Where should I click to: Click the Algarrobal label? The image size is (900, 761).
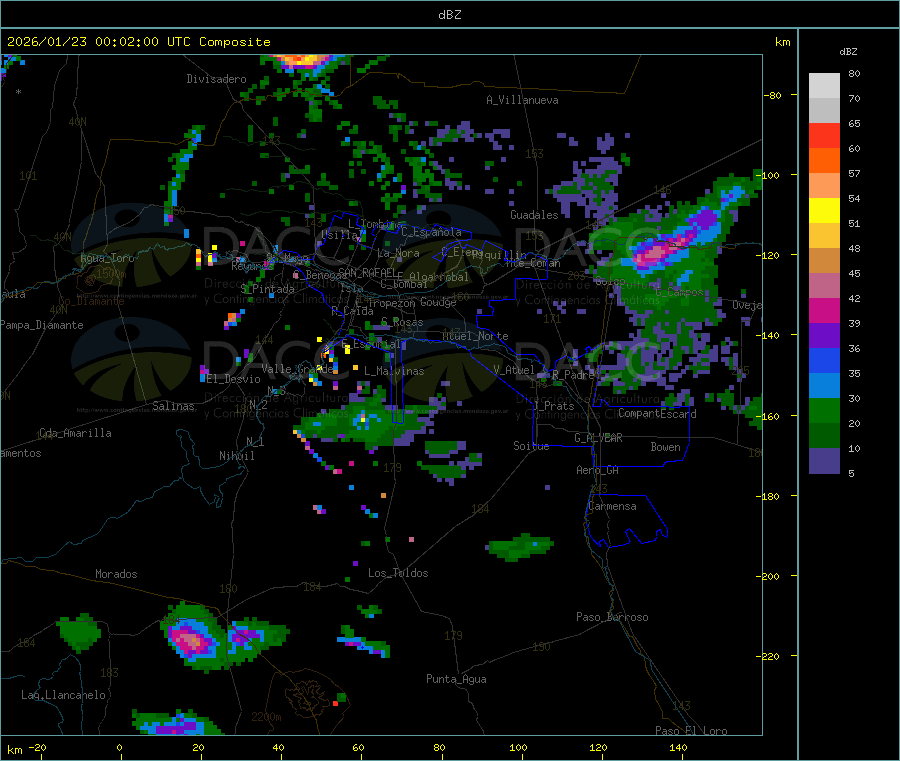439,277
